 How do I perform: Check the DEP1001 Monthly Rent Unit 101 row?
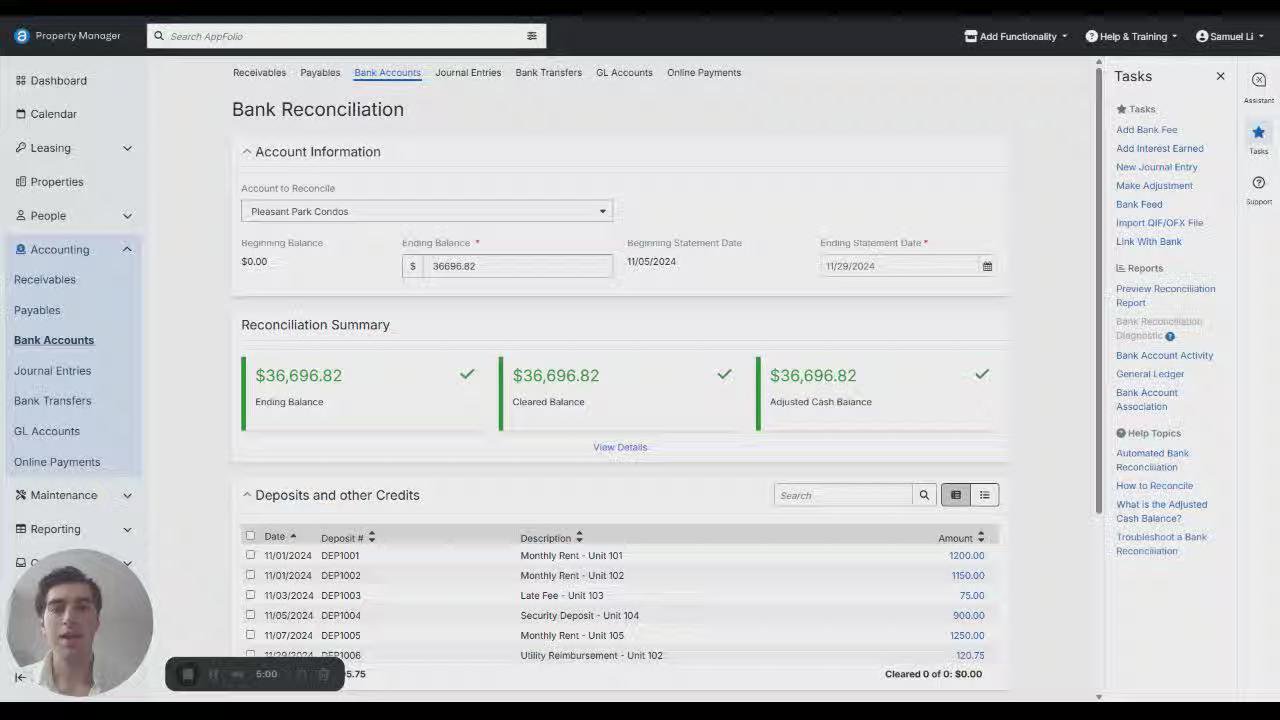pos(250,555)
